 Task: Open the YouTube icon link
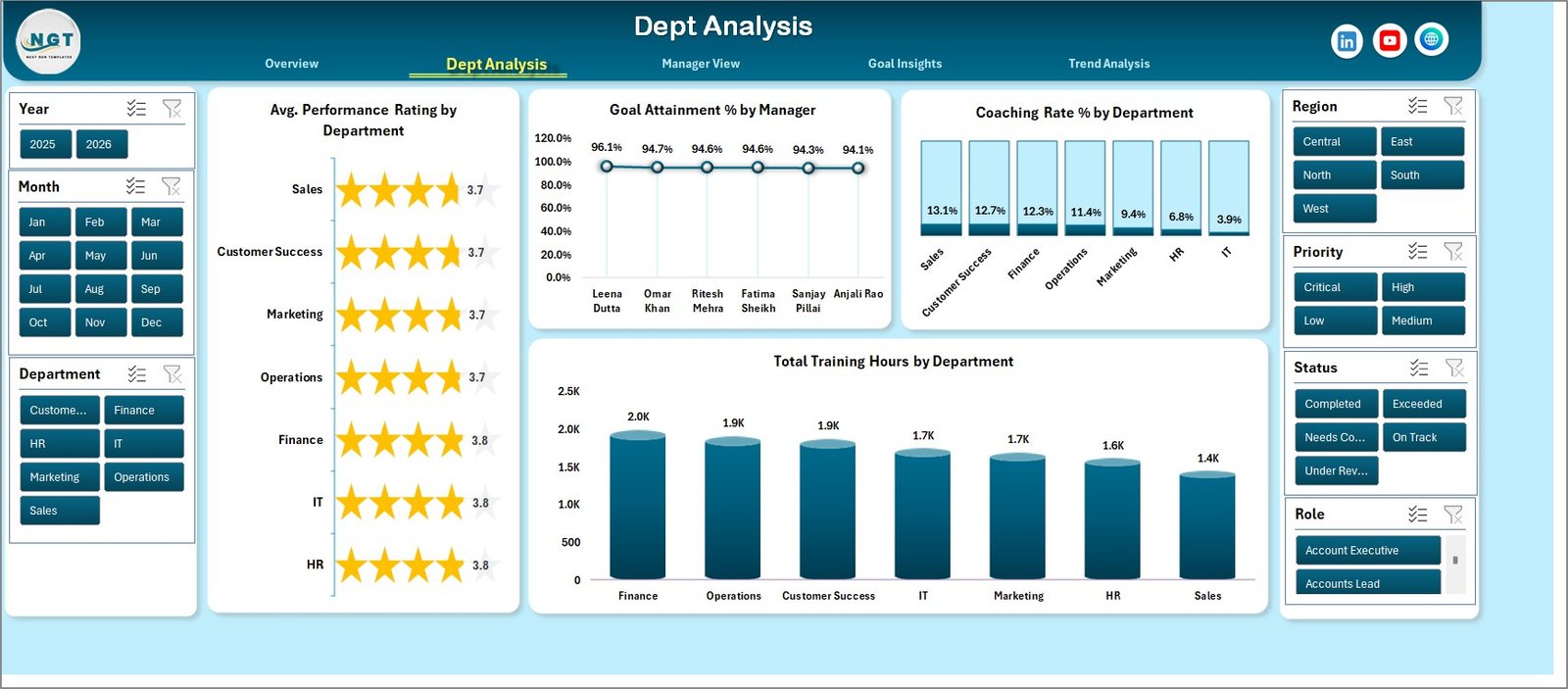pos(1389,40)
